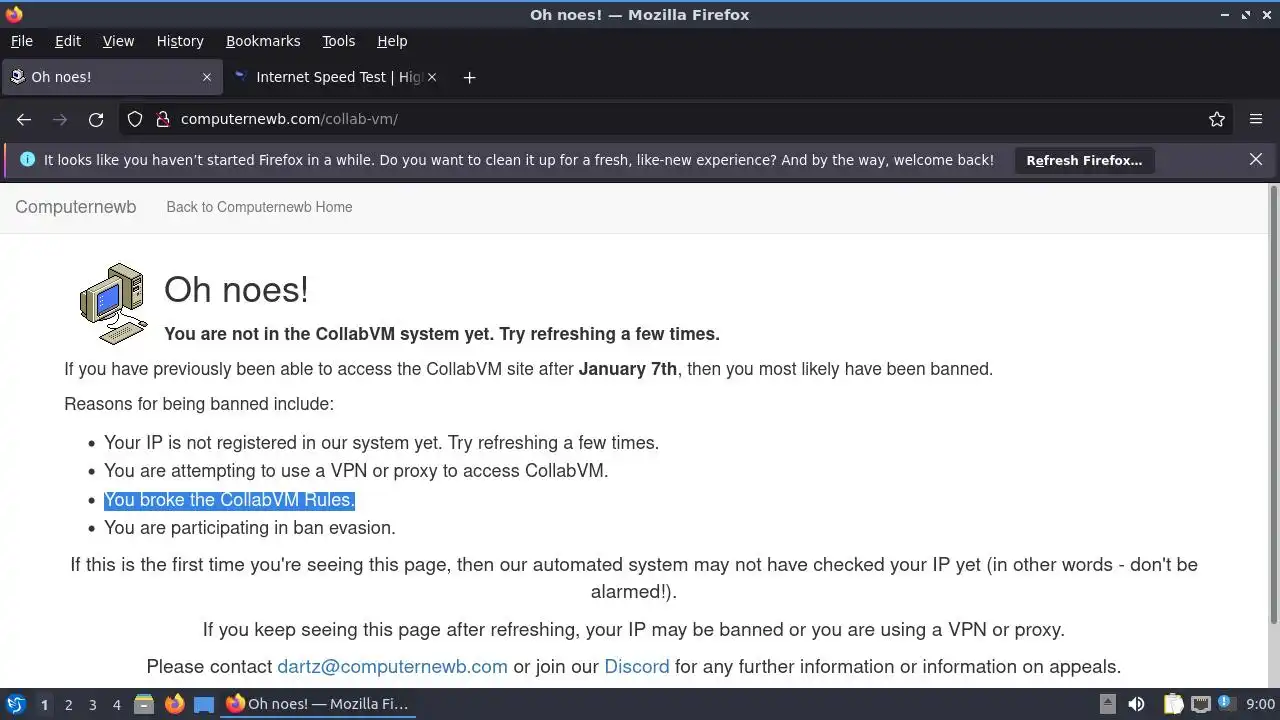Click the "Oh noes!" page heading
The image size is (1280, 720).
pyautogui.click(x=236, y=290)
